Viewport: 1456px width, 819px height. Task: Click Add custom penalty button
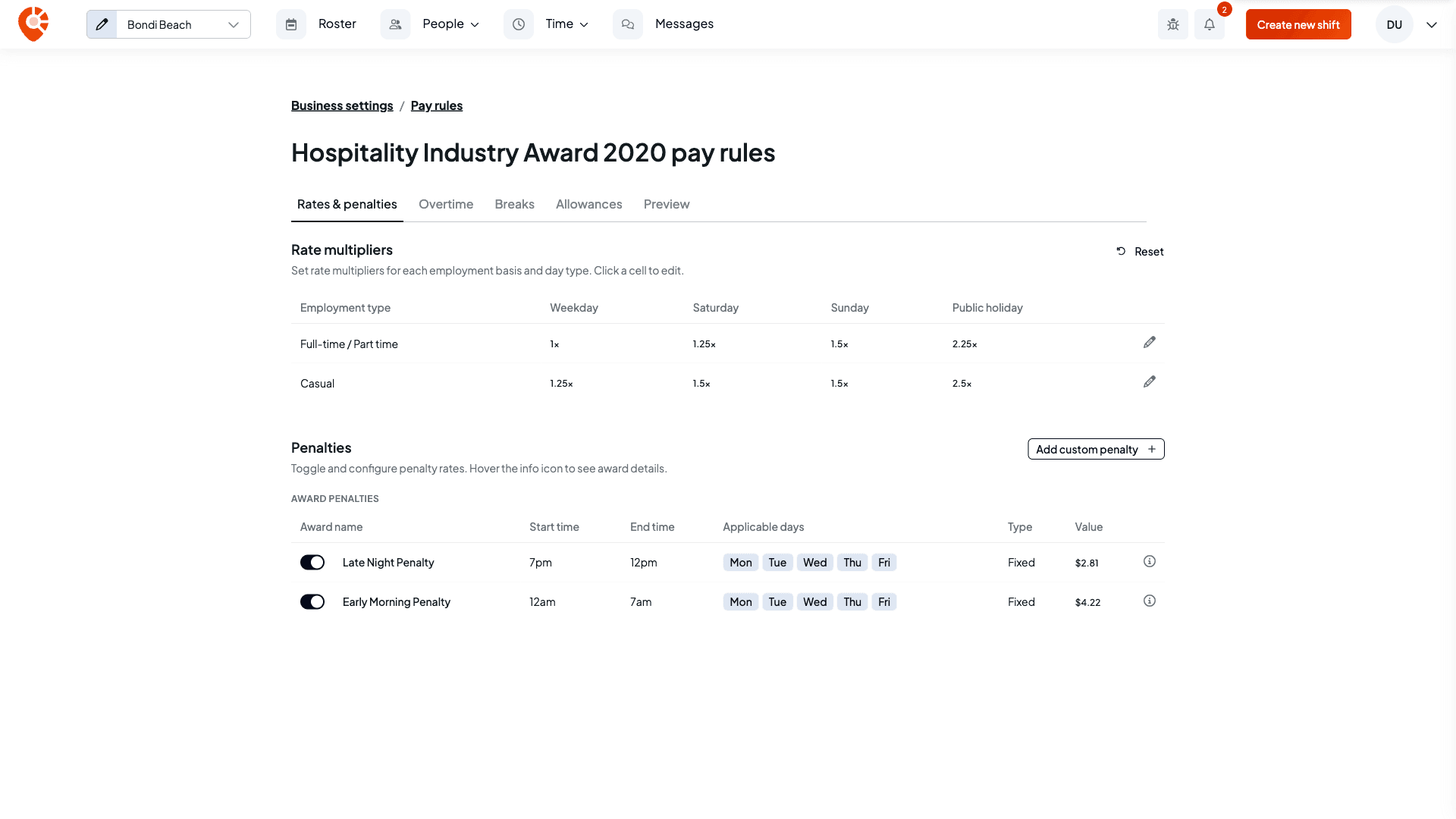click(1096, 449)
